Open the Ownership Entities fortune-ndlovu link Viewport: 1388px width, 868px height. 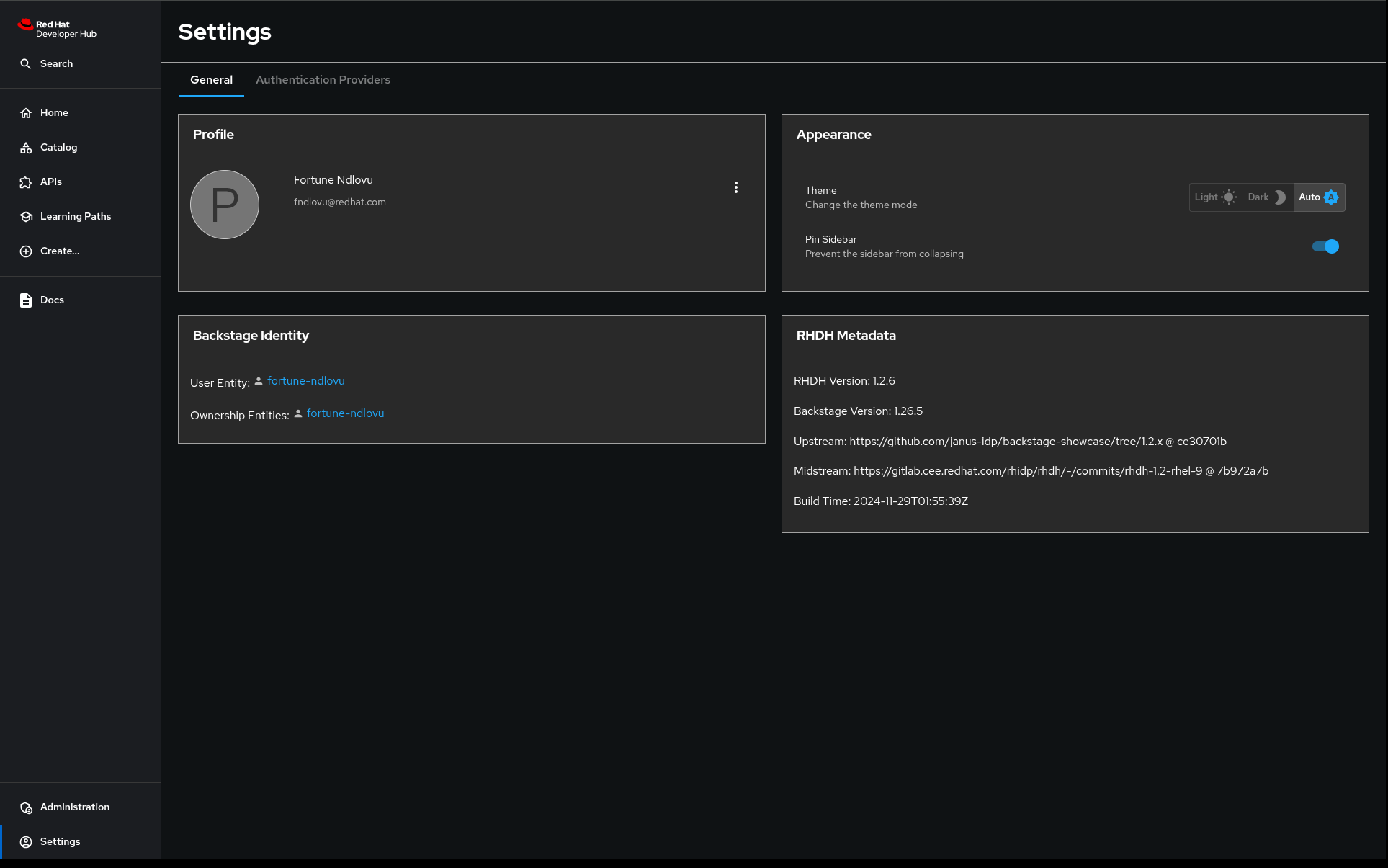(345, 413)
